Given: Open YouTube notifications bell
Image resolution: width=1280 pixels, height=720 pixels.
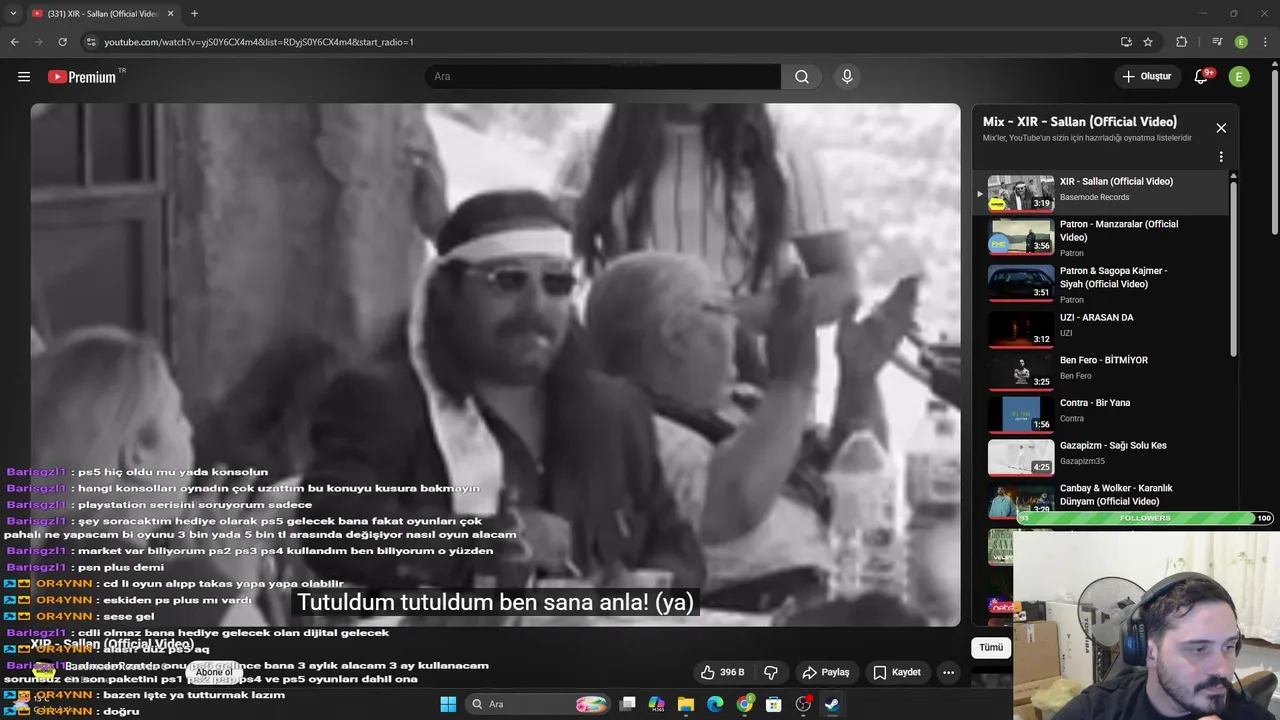Looking at the screenshot, I should pyautogui.click(x=1202, y=77).
